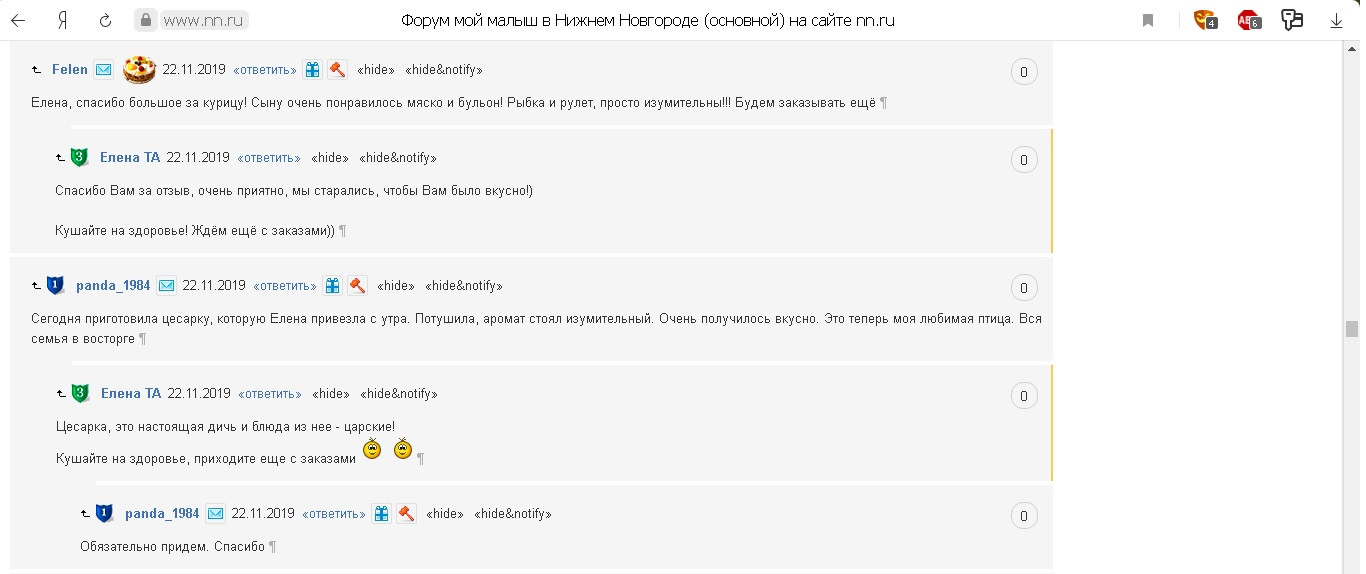This screenshot has width=1366, height=574.
Task: Open the browser downloads arrow icon
Action: click(x=1336, y=20)
